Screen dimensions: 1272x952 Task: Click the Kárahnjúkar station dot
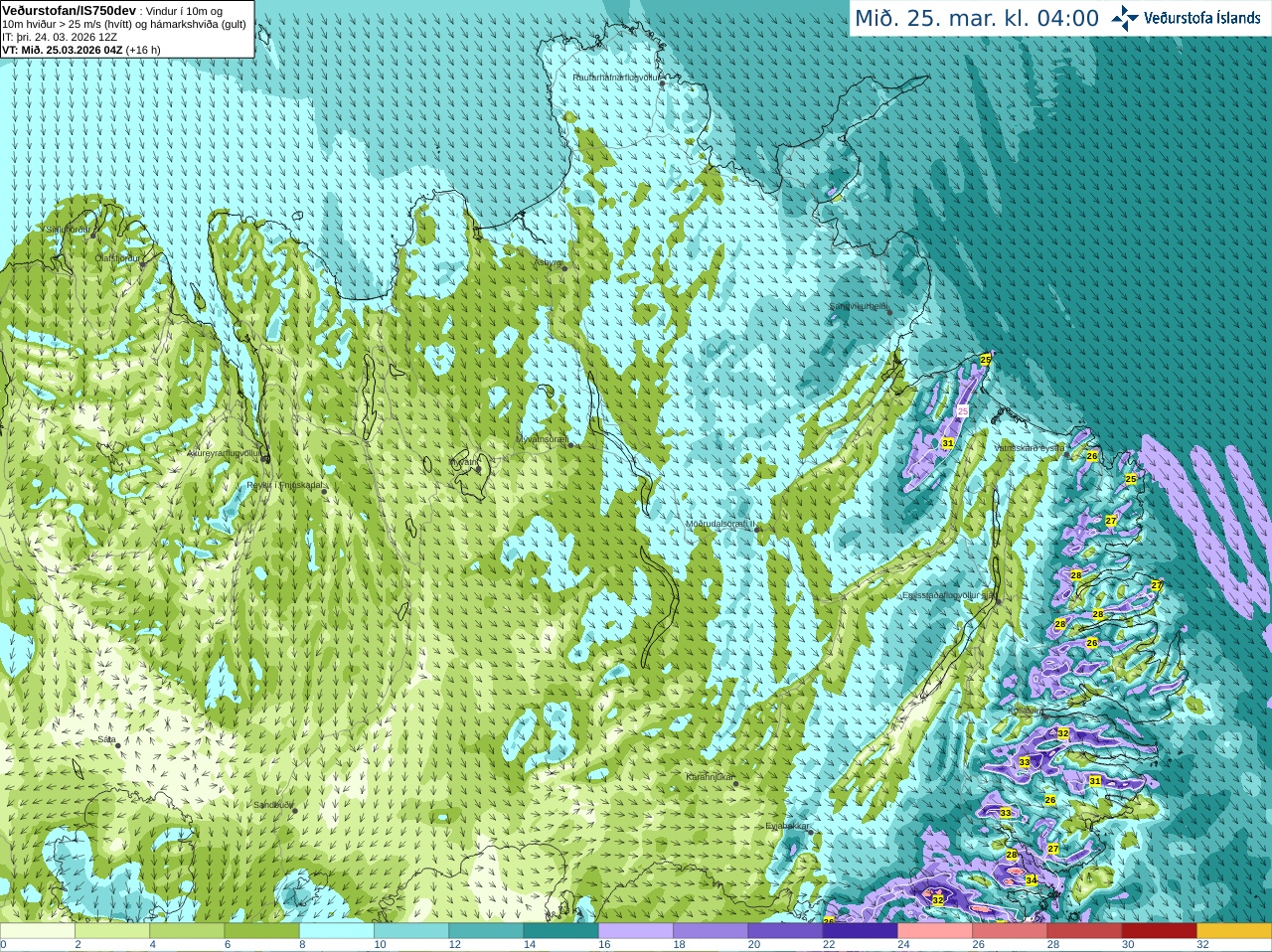tap(736, 783)
